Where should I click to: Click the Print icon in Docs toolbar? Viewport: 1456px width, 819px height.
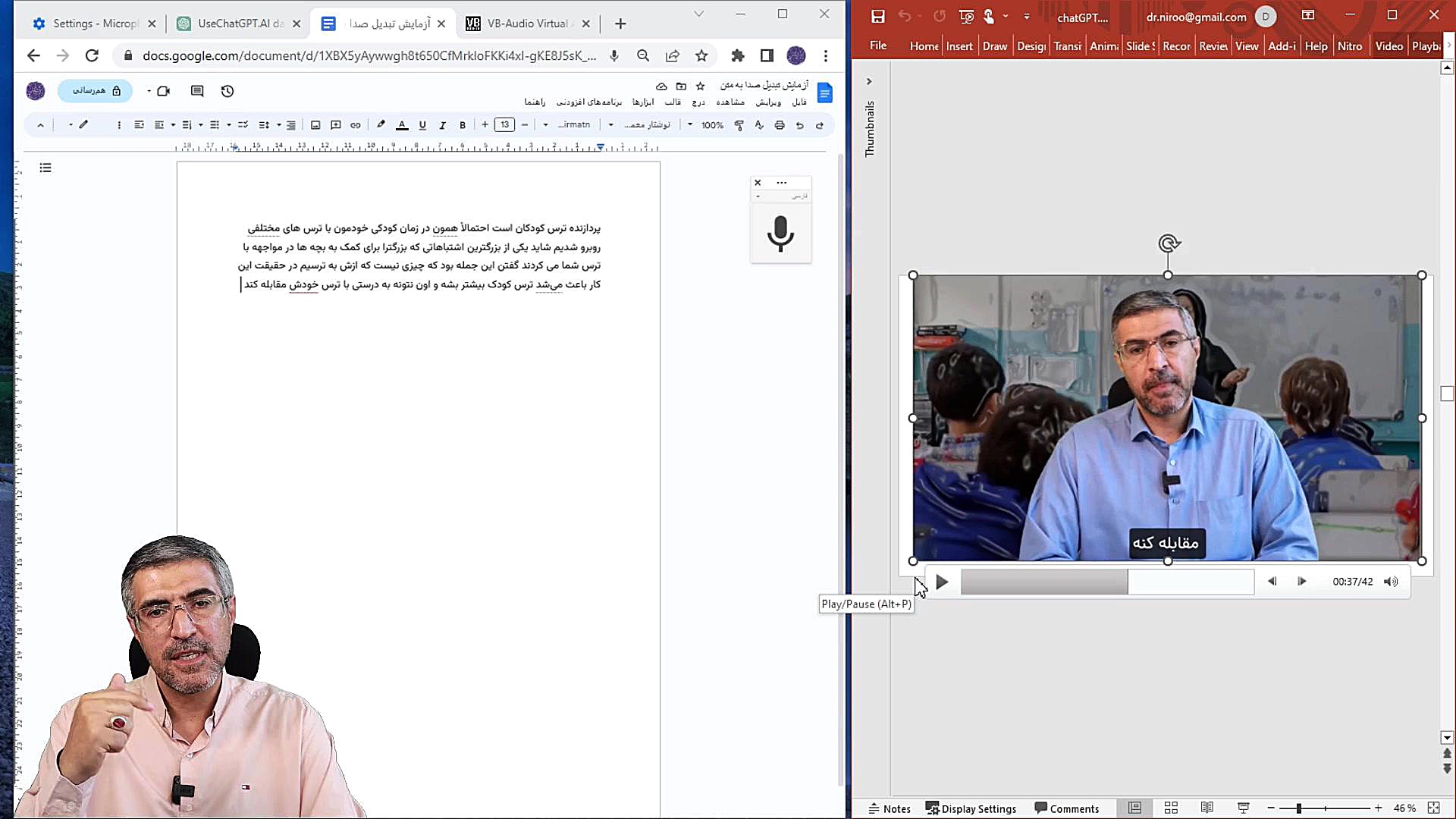[x=779, y=125]
